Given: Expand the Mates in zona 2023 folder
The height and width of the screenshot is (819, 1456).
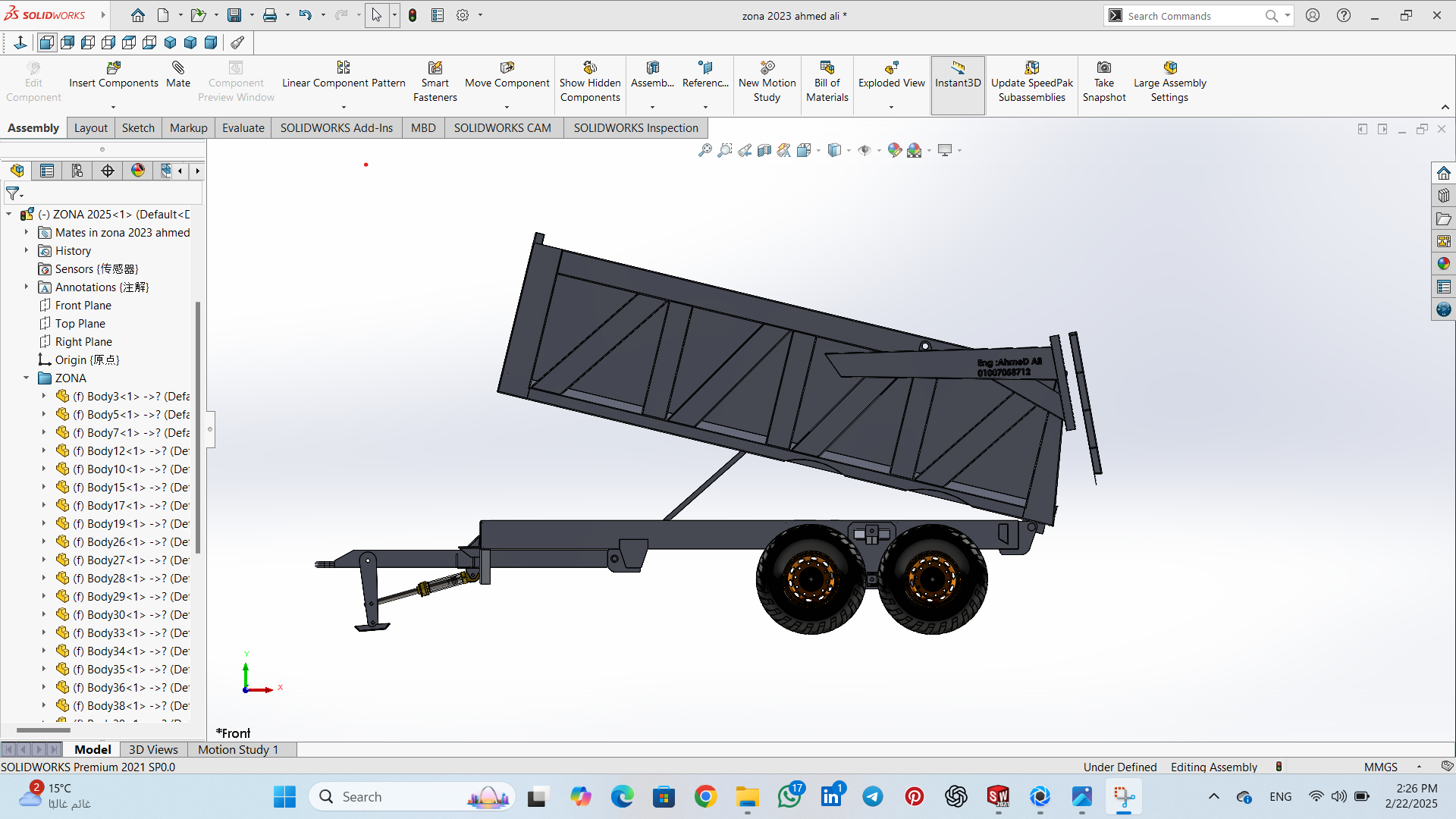Looking at the screenshot, I should (27, 233).
